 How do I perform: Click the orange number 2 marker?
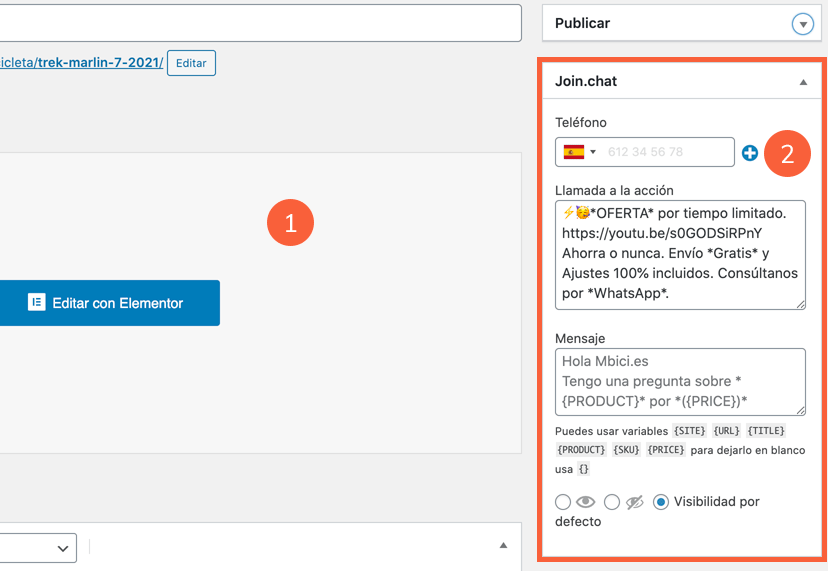(787, 153)
